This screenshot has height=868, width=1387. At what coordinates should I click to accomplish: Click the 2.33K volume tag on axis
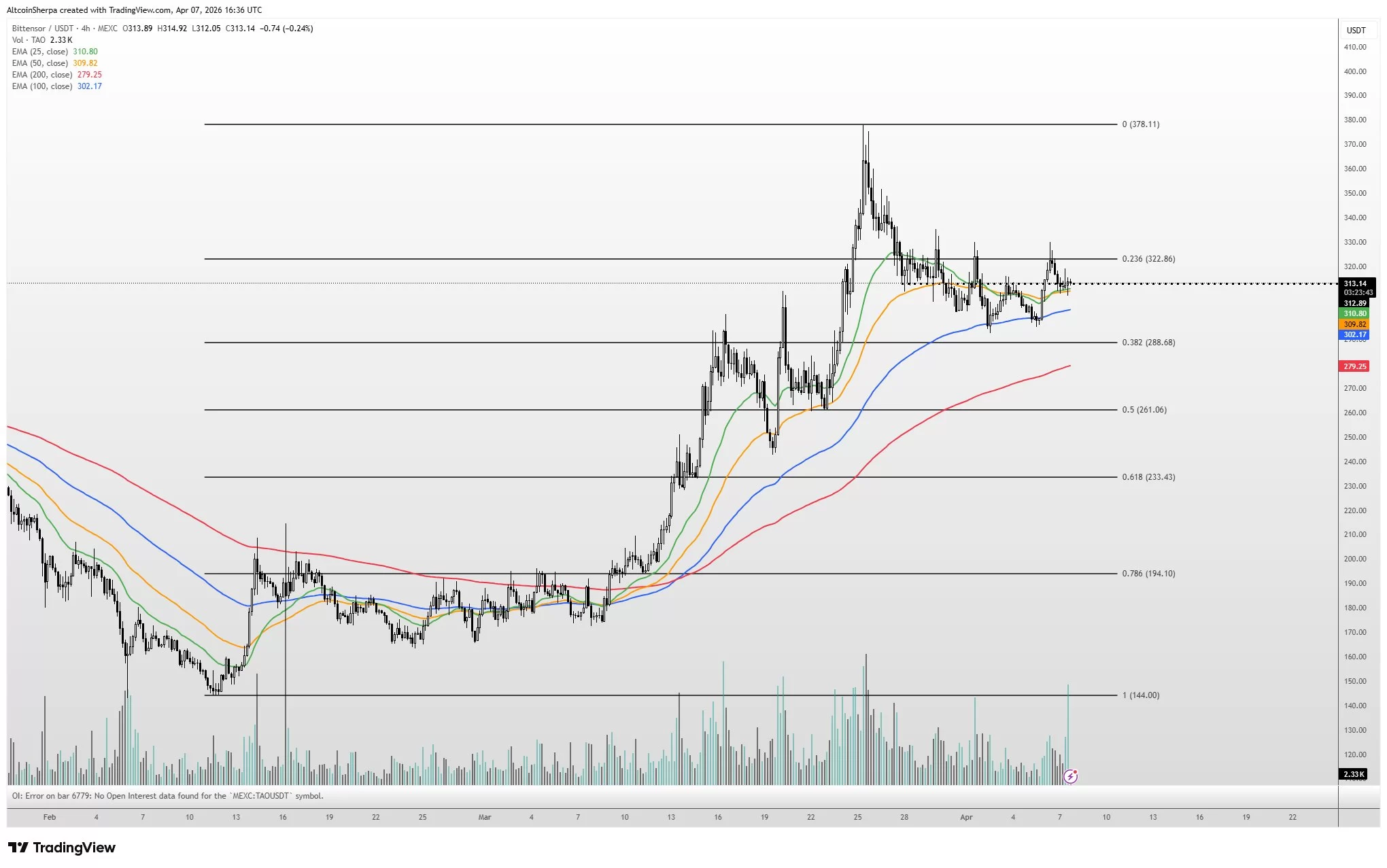(1353, 774)
